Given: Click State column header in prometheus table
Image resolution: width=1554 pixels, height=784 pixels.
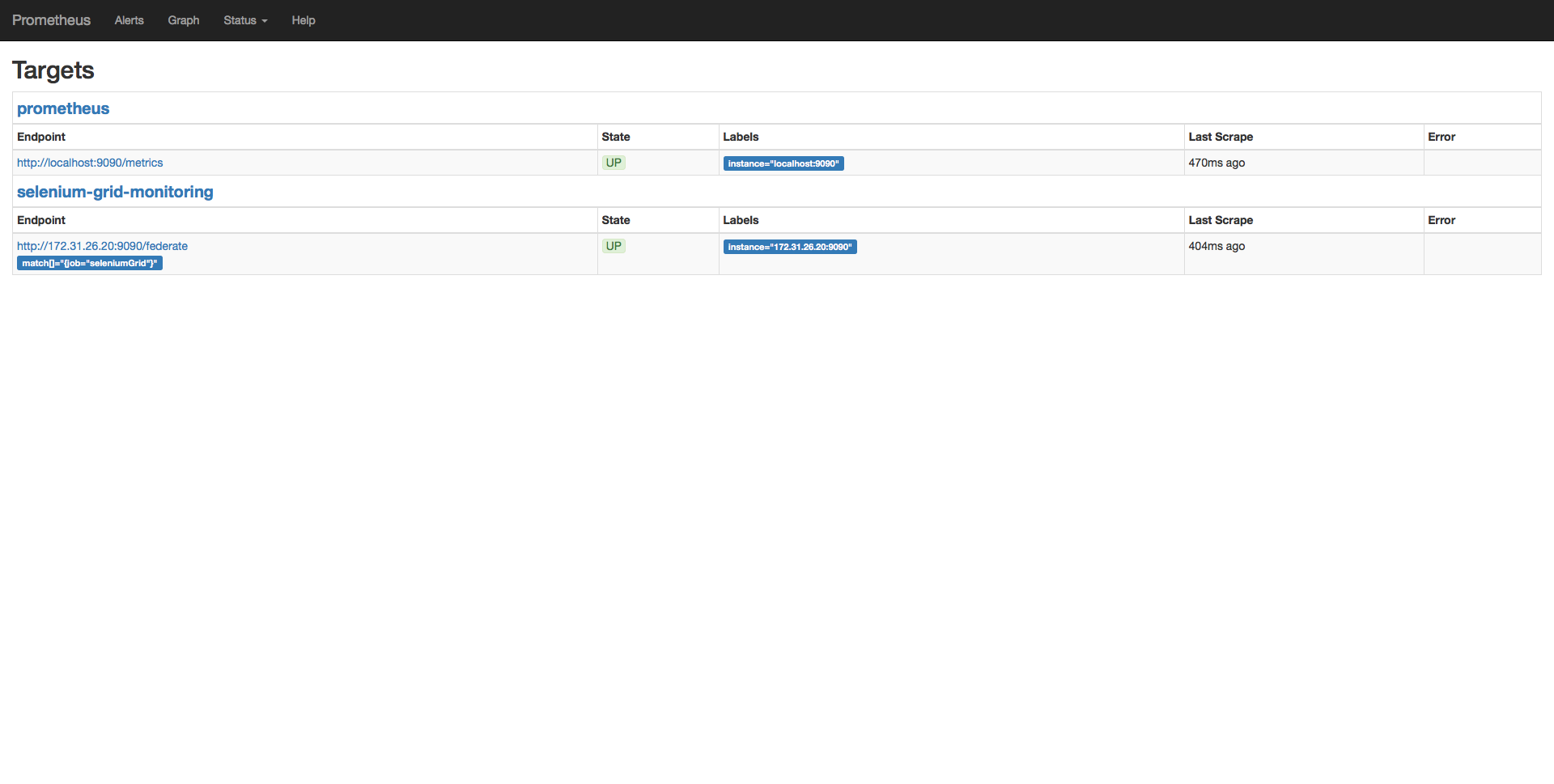Looking at the screenshot, I should pos(616,137).
